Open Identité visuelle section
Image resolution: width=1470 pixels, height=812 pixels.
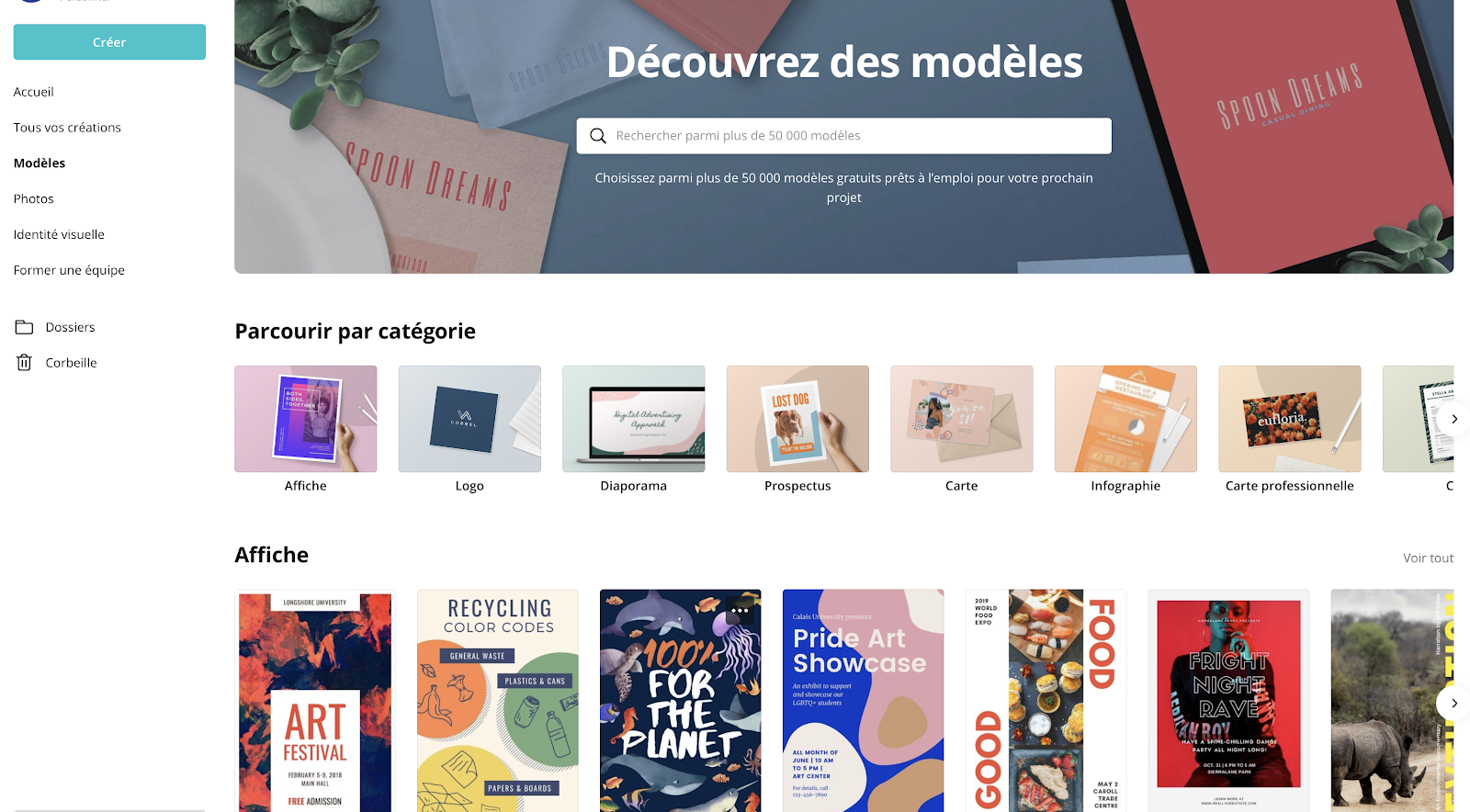(x=59, y=234)
